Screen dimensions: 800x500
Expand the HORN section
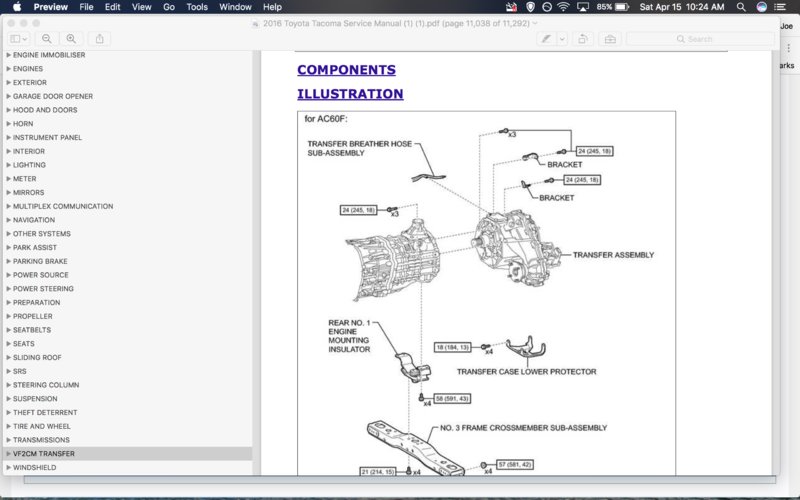point(9,123)
